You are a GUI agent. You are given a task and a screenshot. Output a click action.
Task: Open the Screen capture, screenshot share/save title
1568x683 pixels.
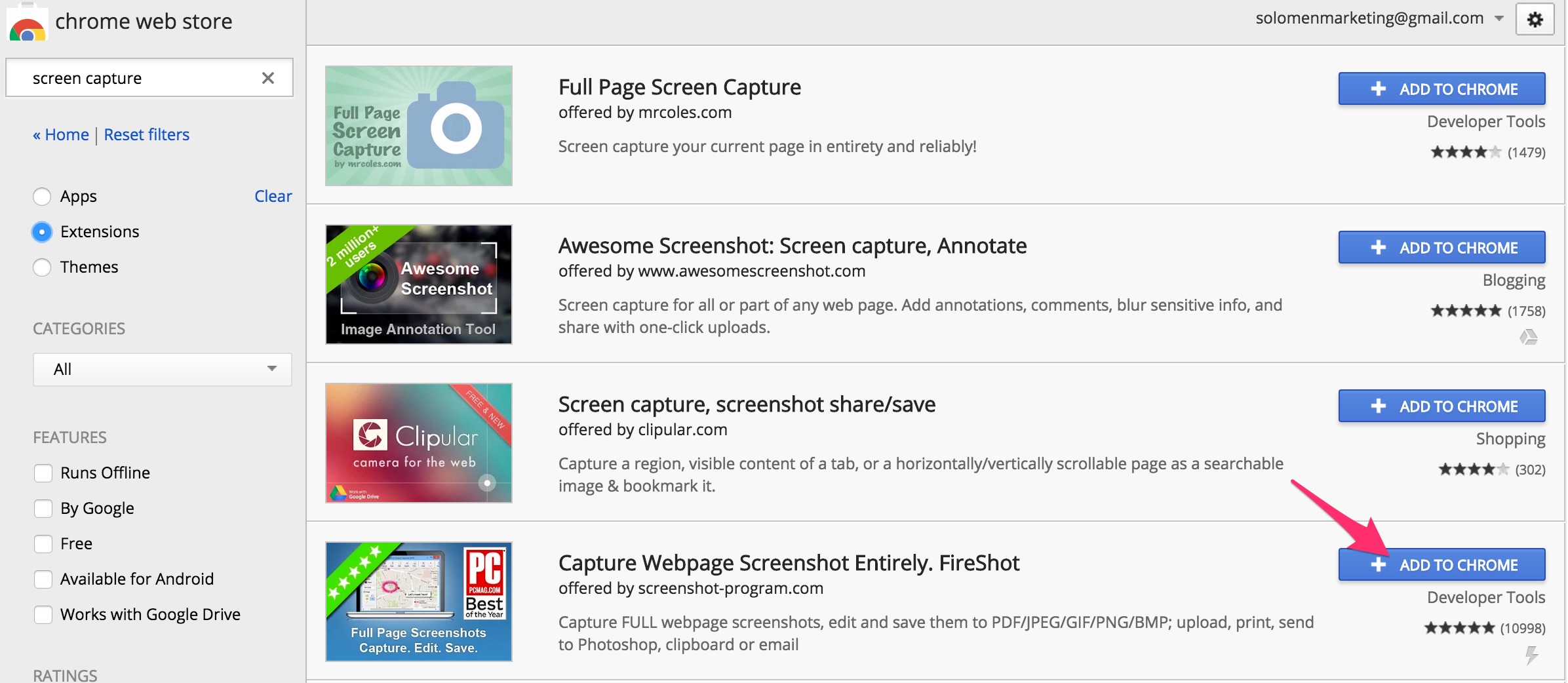pyautogui.click(x=747, y=404)
